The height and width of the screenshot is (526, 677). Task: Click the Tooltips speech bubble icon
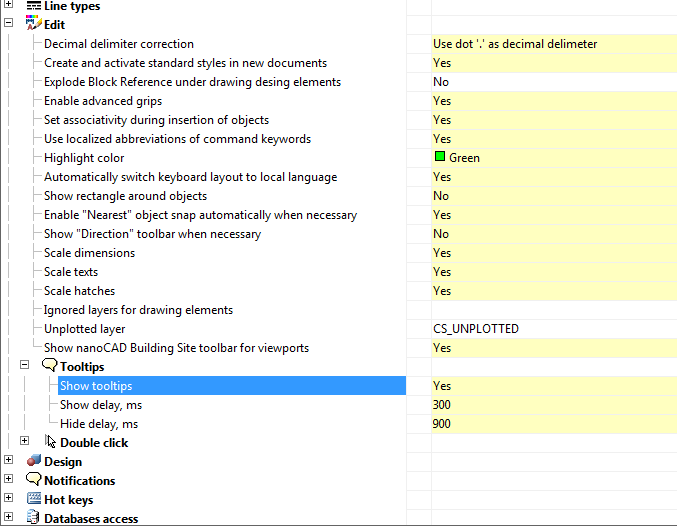(49, 367)
